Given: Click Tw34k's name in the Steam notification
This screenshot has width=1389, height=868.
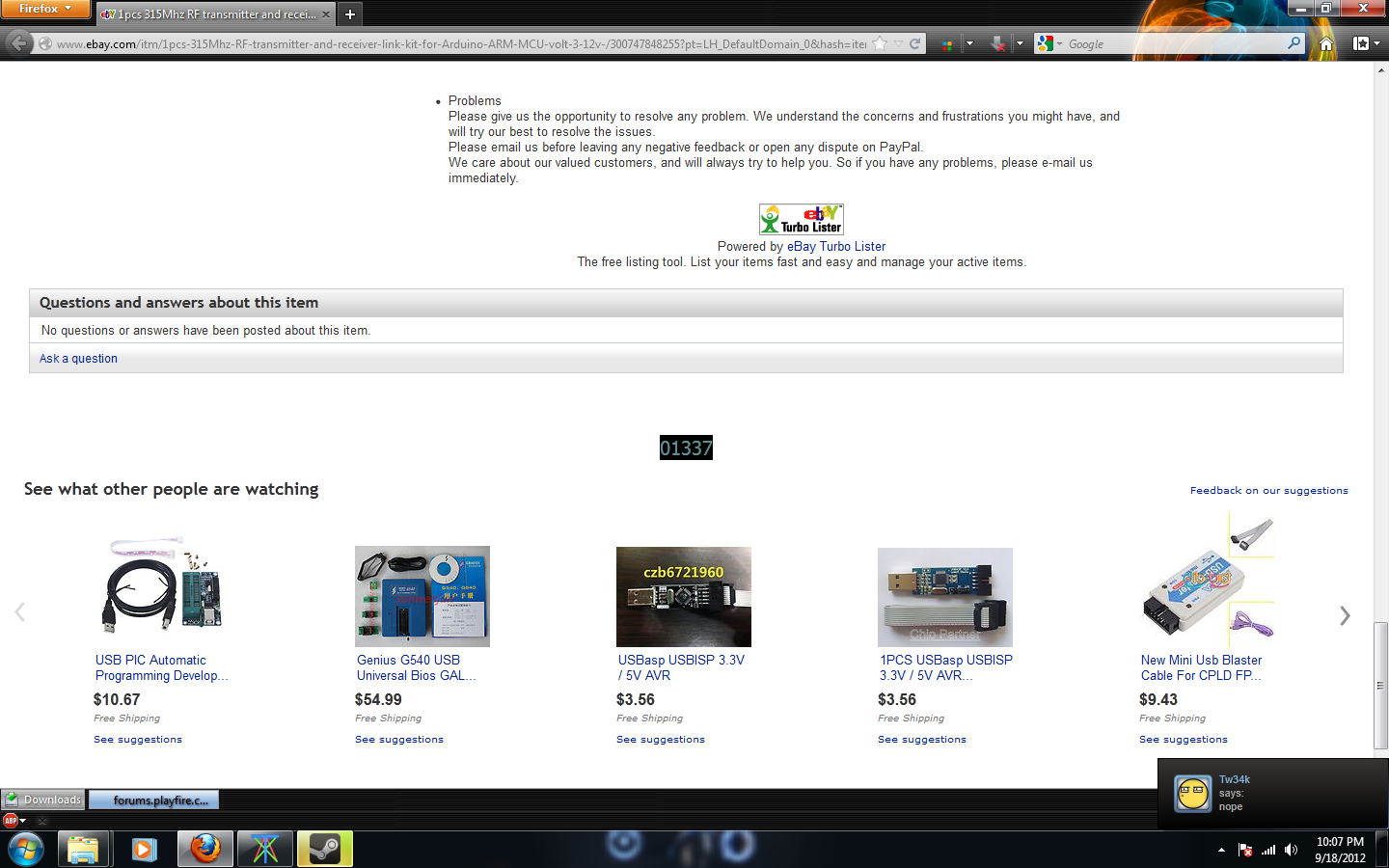Looking at the screenshot, I should pyautogui.click(x=1235, y=779).
